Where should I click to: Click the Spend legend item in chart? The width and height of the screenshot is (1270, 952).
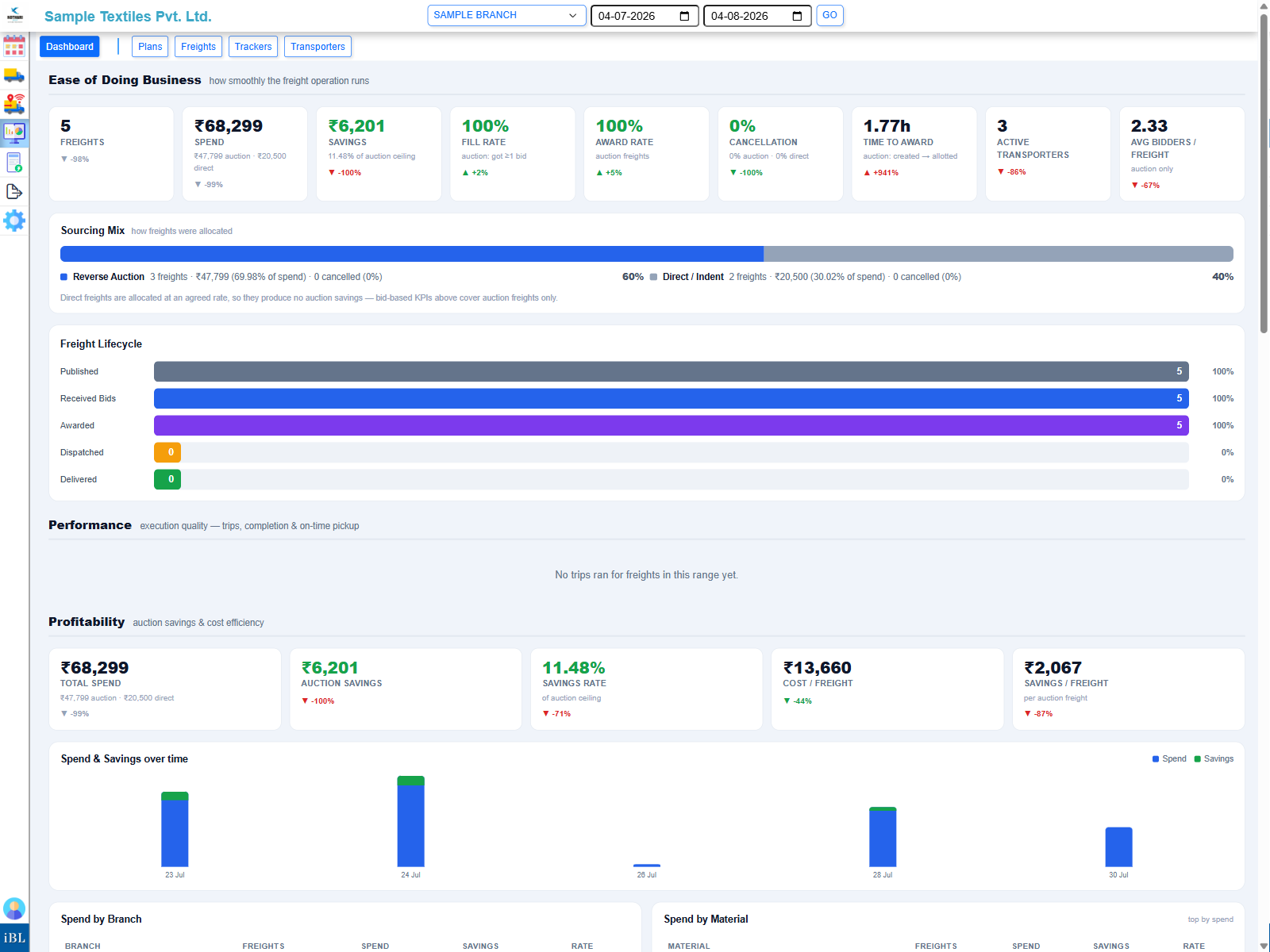point(1169,759)
